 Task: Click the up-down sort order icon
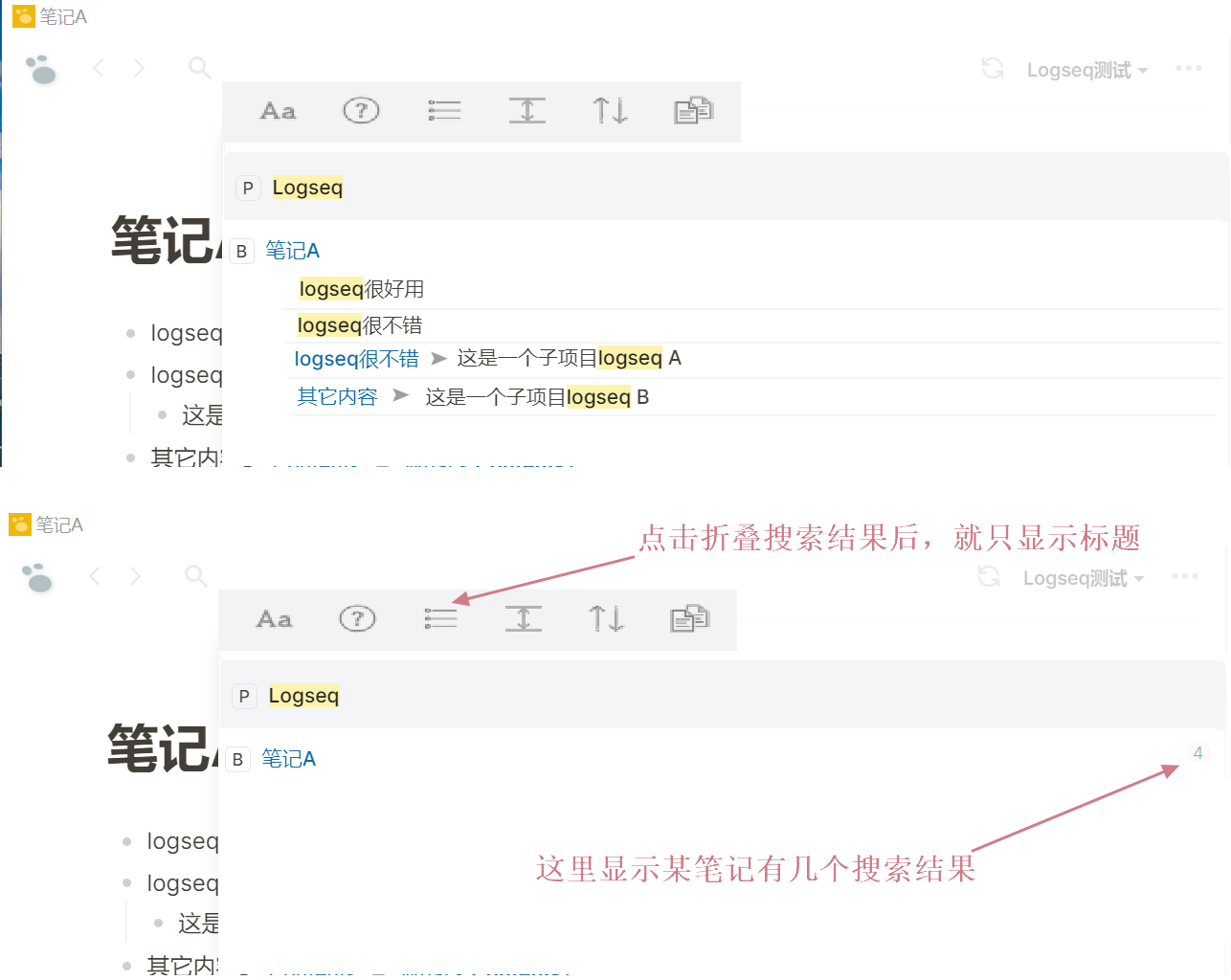point(609,111)
